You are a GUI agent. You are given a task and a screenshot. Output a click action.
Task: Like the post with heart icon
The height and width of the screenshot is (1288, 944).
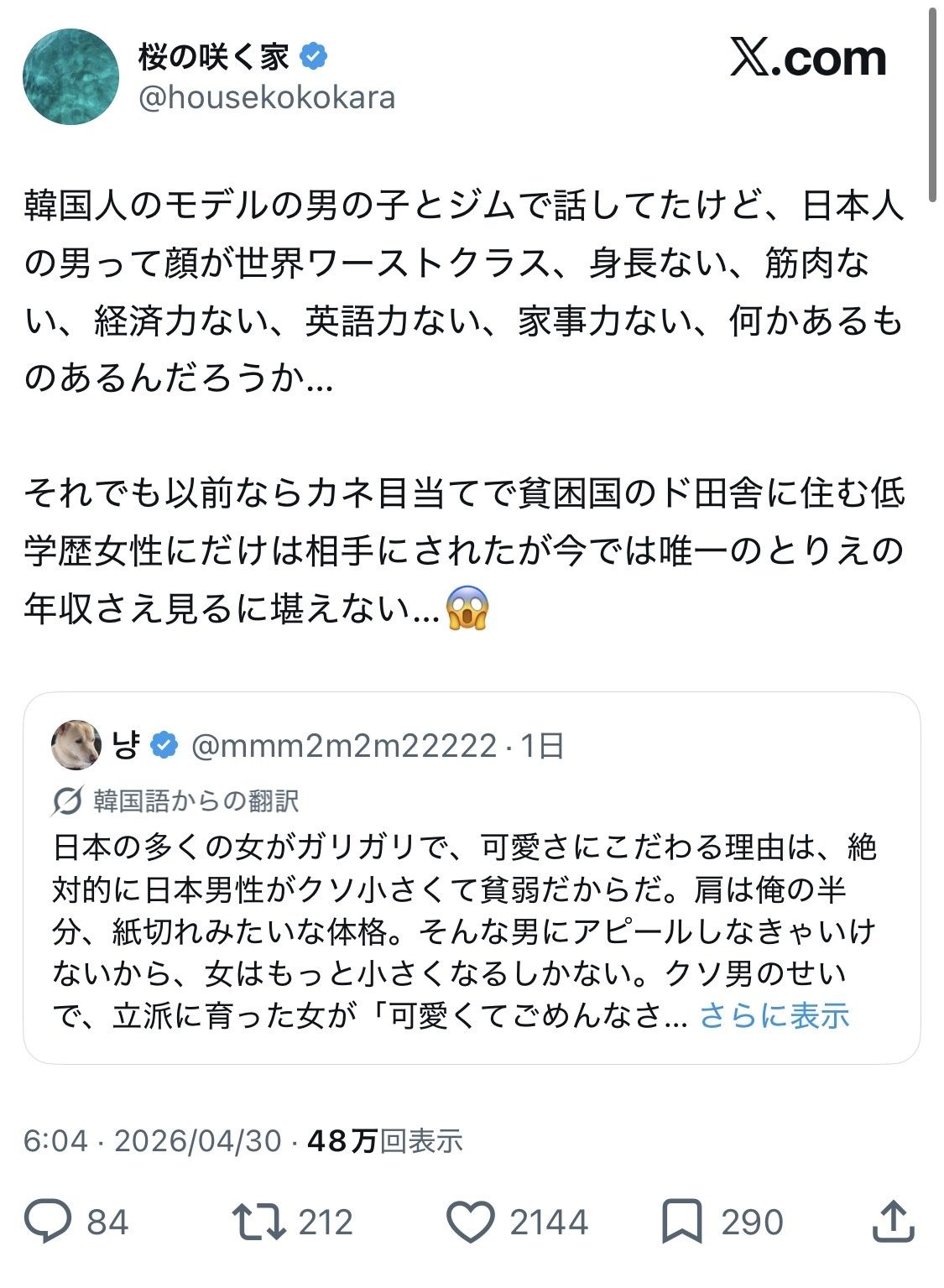(470, 1222)
